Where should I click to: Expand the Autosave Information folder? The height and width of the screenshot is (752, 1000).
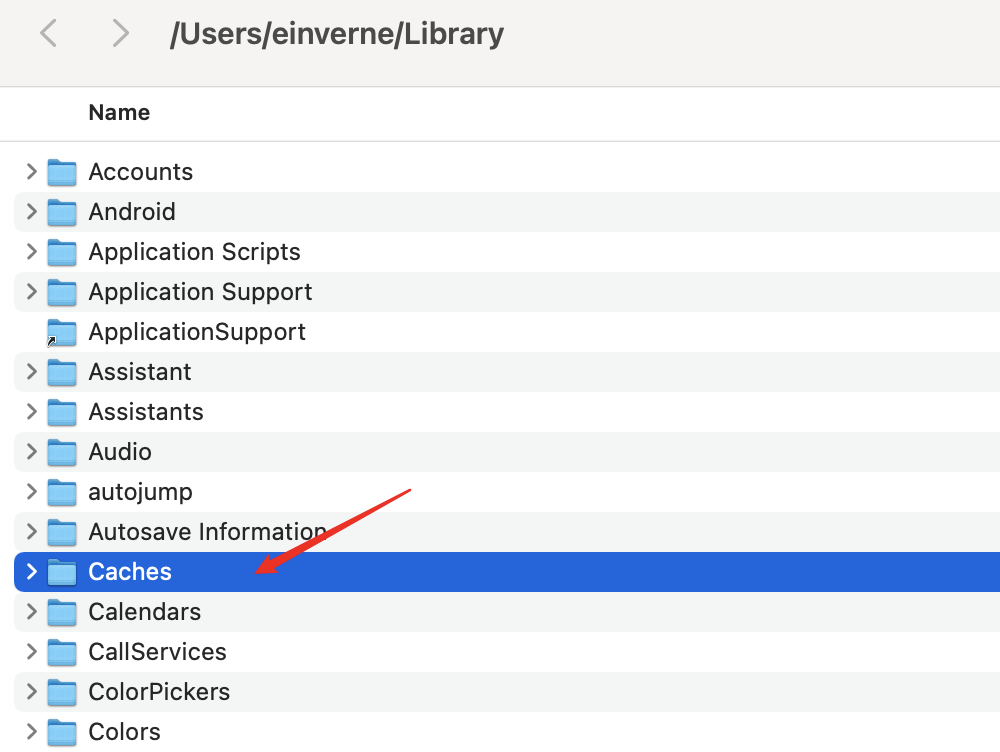(31, 532)
